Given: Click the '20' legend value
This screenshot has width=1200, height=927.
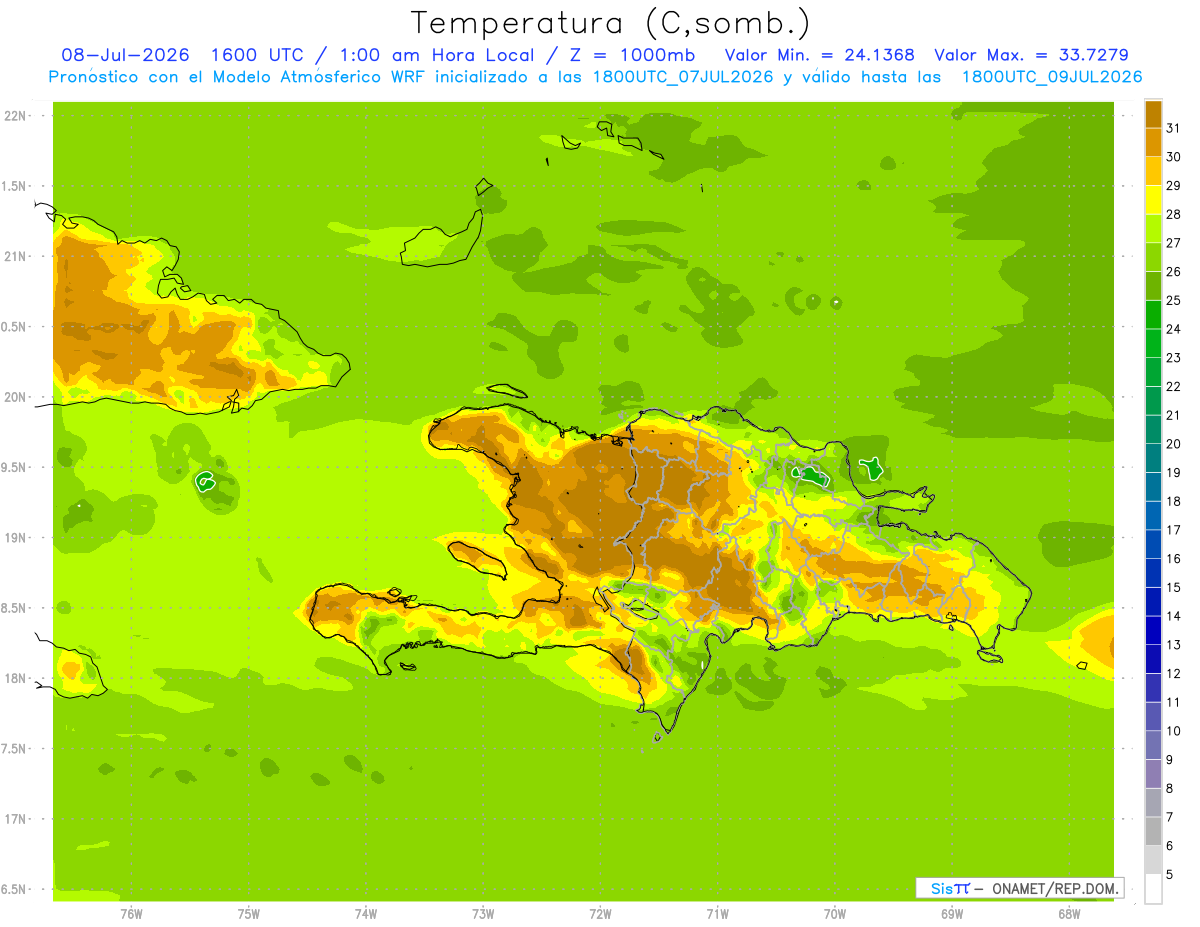Looking at the screenshot, I should click(1173, 444).
